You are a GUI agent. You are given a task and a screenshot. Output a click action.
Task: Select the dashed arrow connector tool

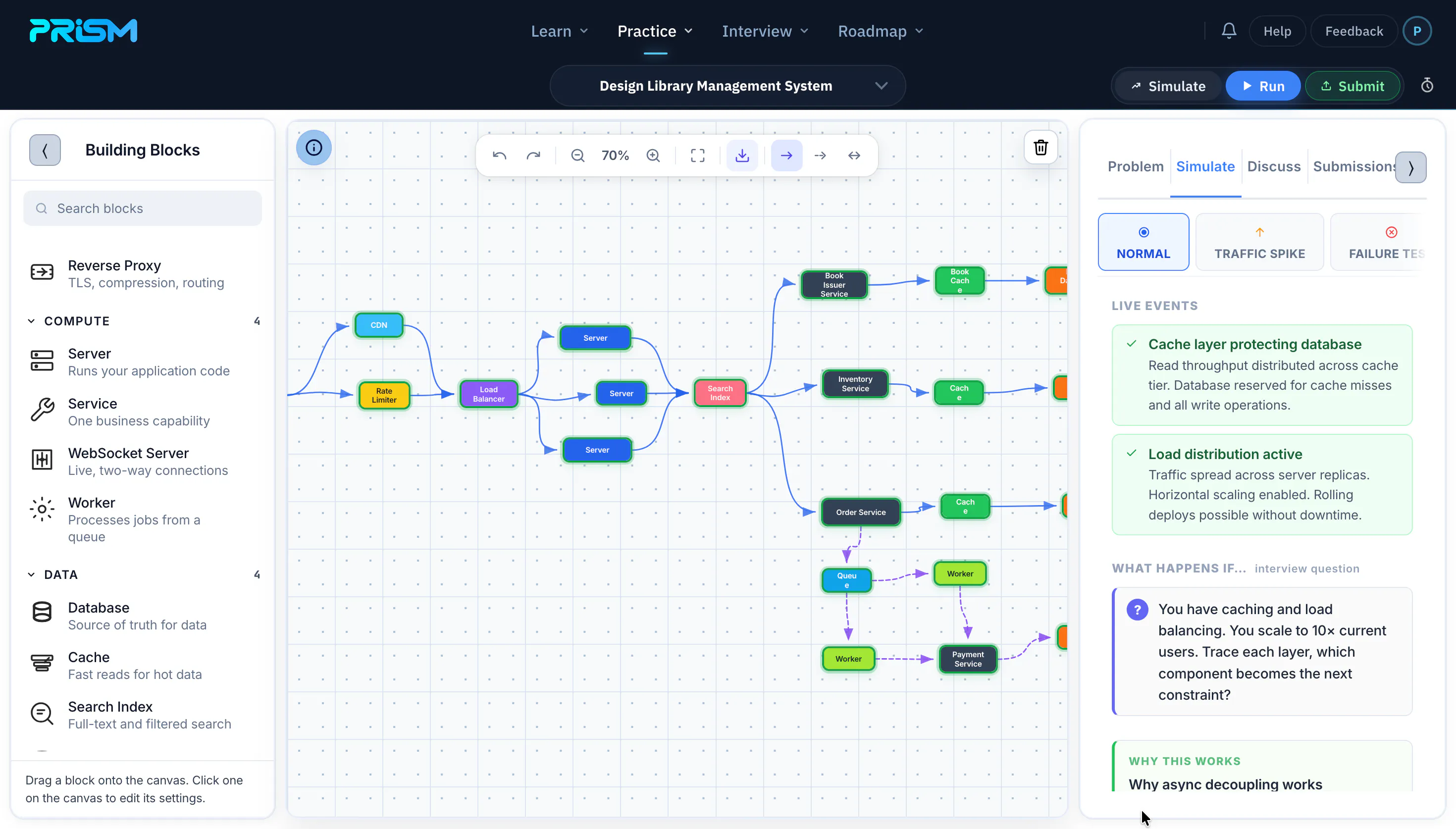(820, 155)
